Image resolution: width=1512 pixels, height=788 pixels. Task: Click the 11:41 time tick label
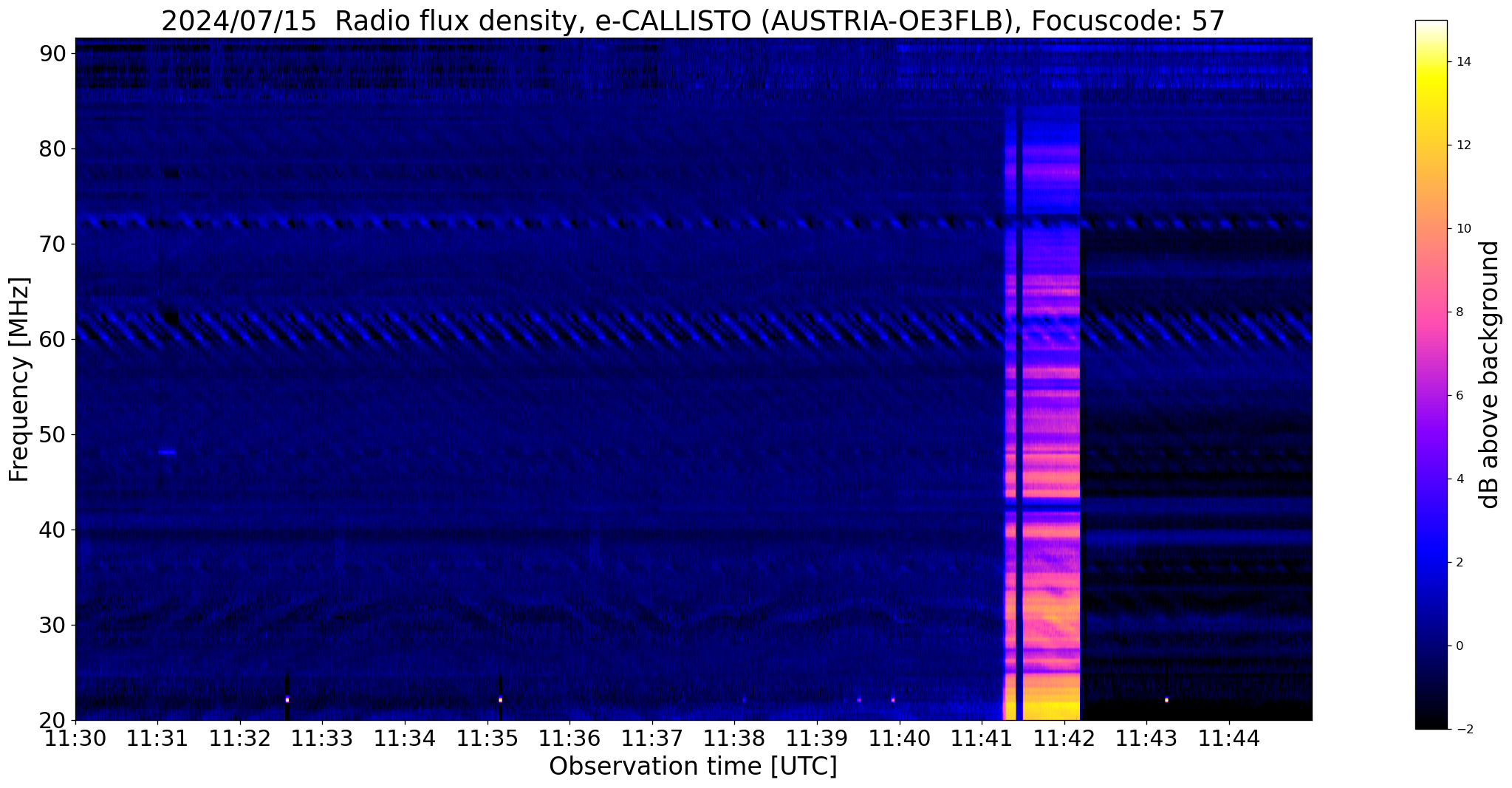pyautogui.click(x=982, y=739)
